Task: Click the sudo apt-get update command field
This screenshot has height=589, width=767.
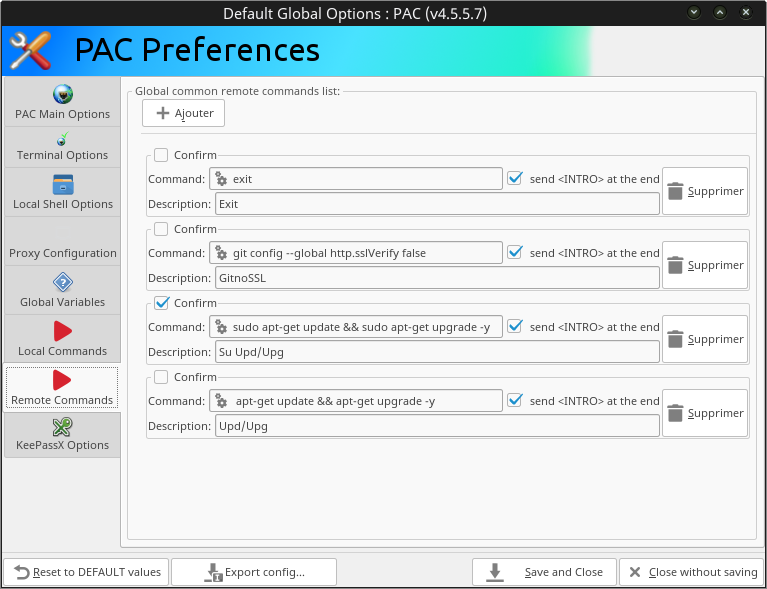Action: pyautogui.click(x=356, y=326)
